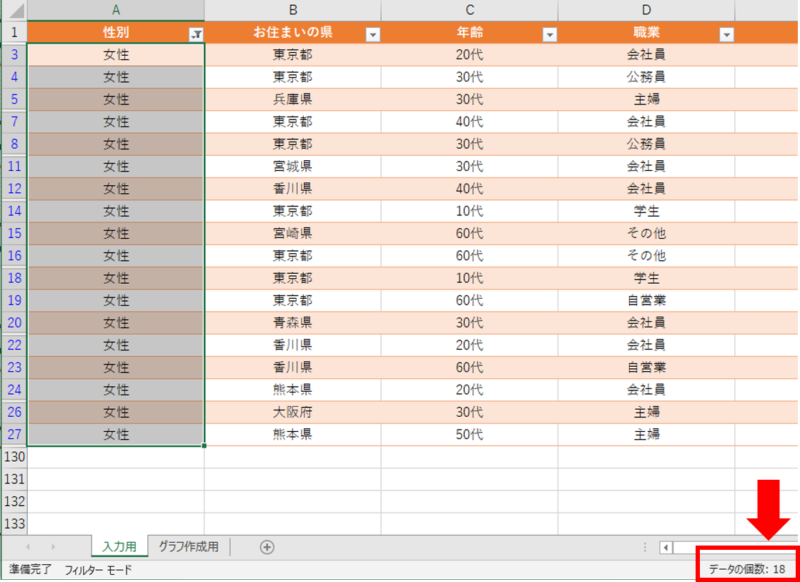
Task: Click the 宮城県 cell in row 11
Action: click(x=293, y=166)
